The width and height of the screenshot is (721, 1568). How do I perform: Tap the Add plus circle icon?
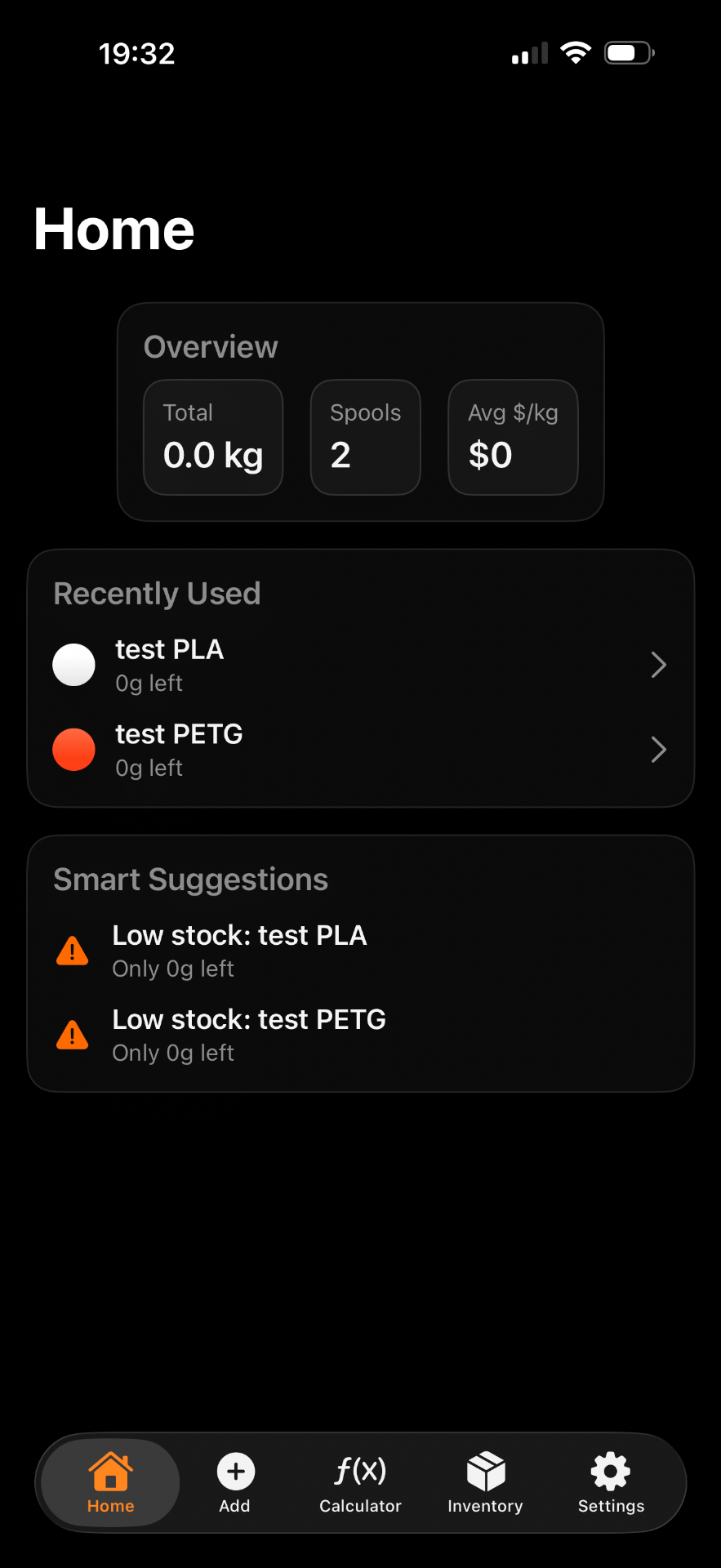click(235, 1472)
